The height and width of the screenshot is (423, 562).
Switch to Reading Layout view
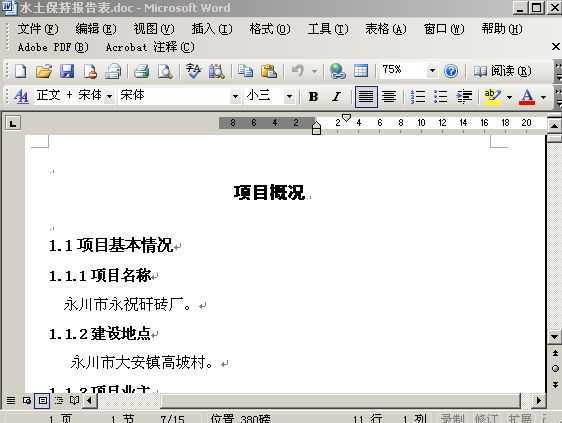click(74, 400)
